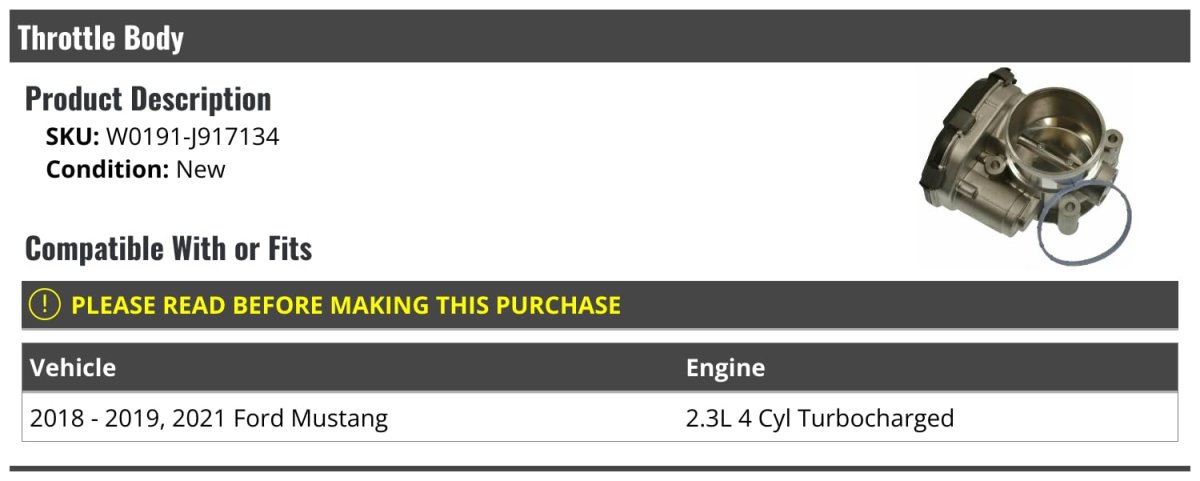Click the Condition label
1200x481 pixels.
tap(107, 169)
